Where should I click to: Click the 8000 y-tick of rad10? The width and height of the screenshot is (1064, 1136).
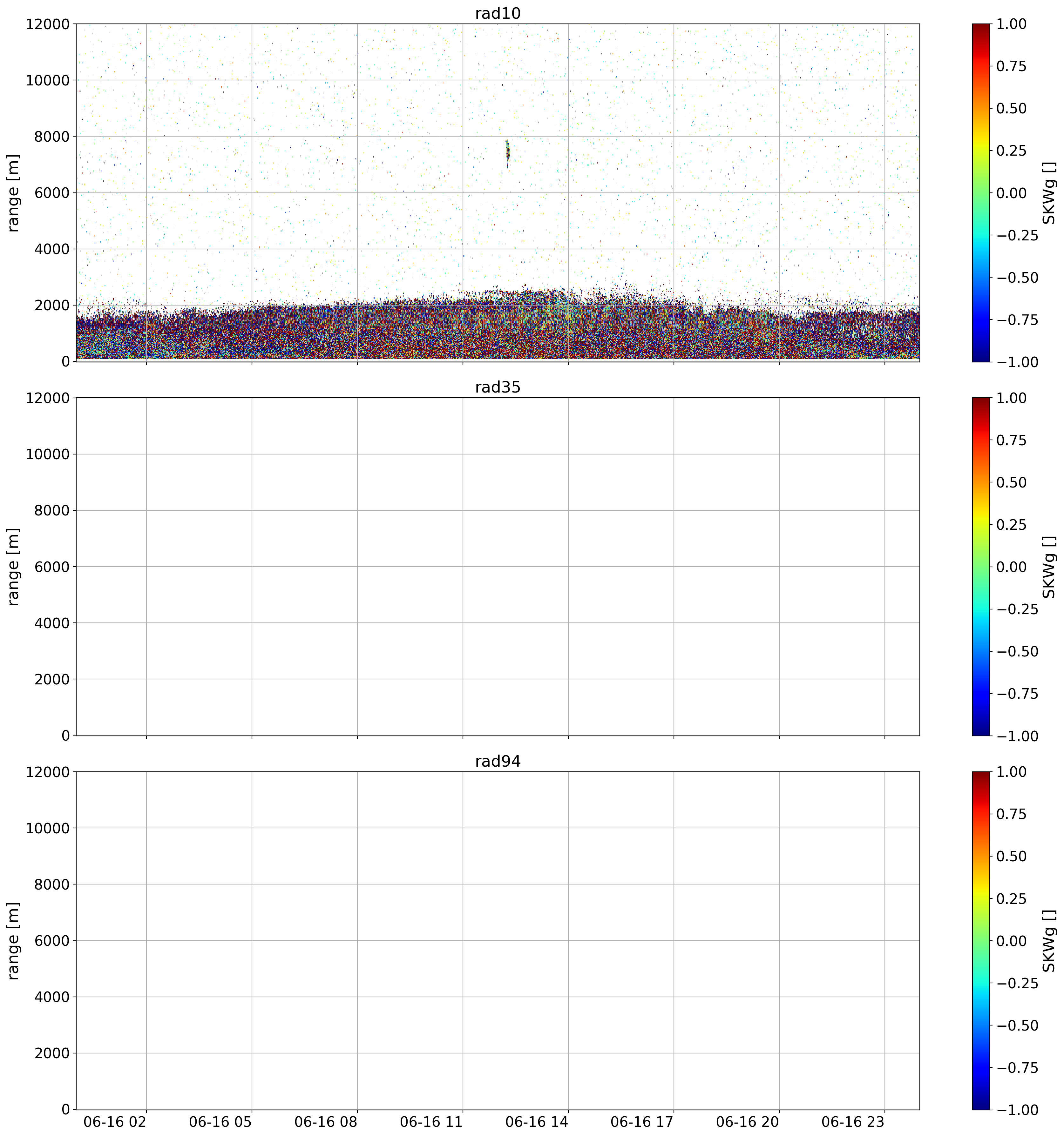[52, 137]
